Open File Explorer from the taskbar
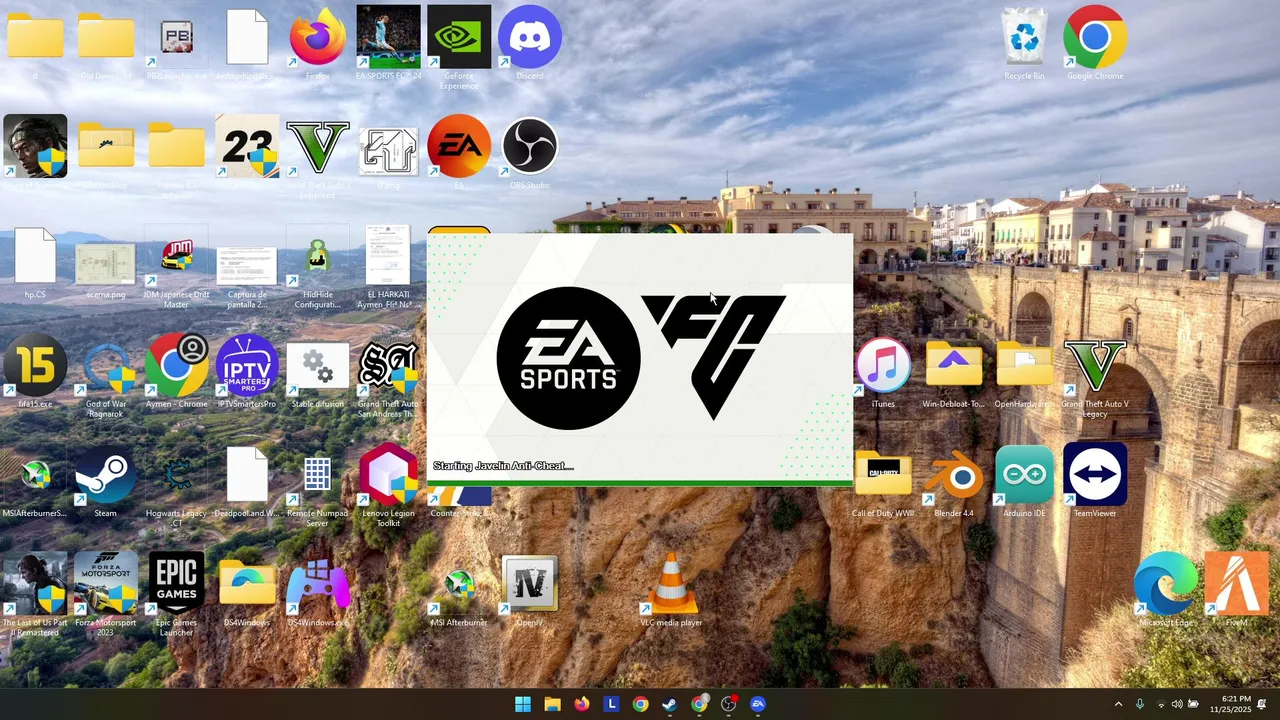 pyautogui.click(x=552, y=704)
